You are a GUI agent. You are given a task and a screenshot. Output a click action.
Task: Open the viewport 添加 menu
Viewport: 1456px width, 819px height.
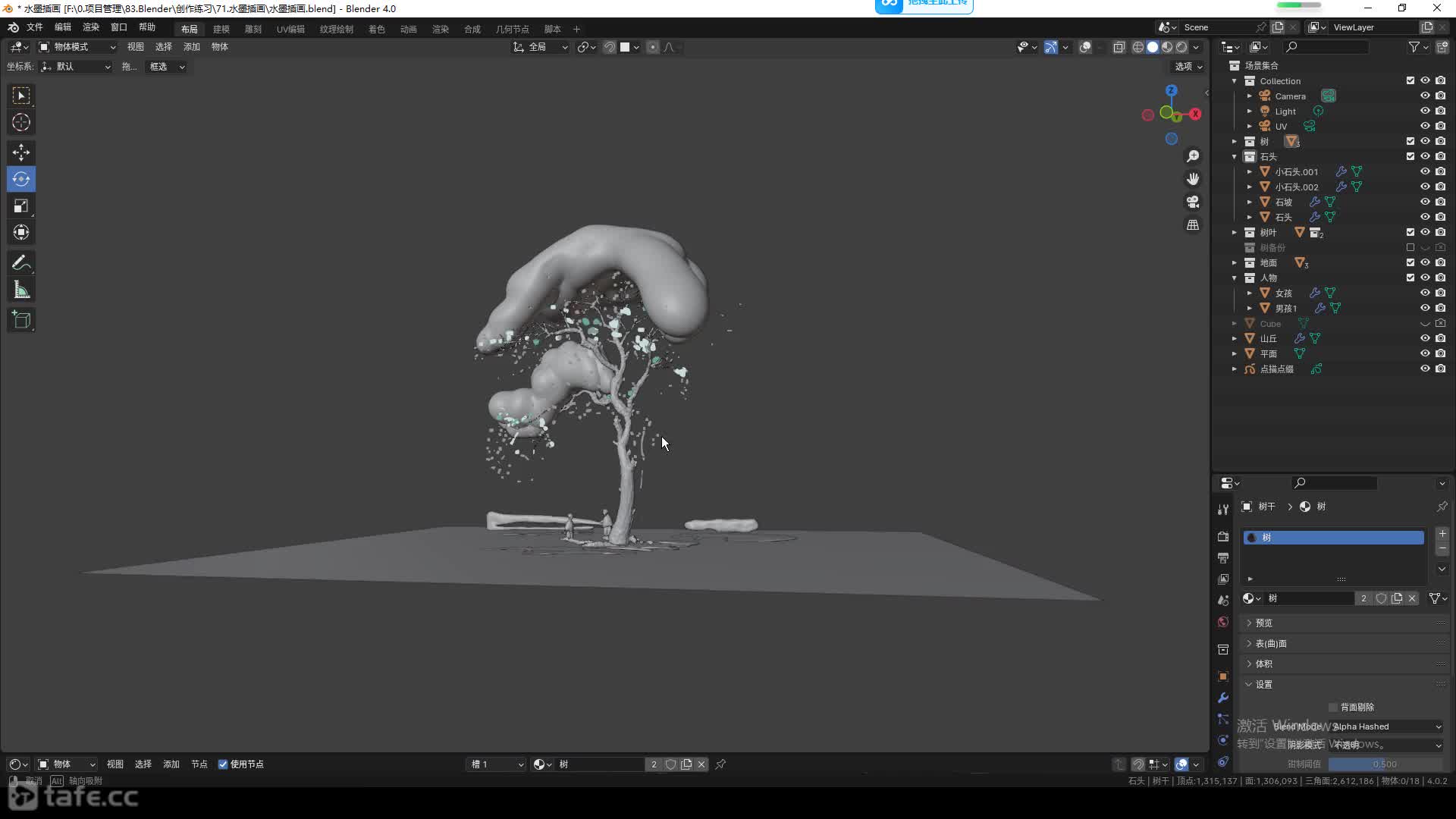click(x=192, y=47)
